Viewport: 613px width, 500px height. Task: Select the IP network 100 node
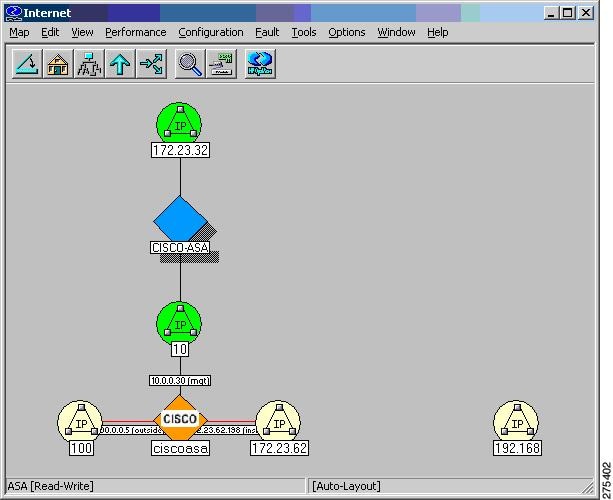pos(80,421)
